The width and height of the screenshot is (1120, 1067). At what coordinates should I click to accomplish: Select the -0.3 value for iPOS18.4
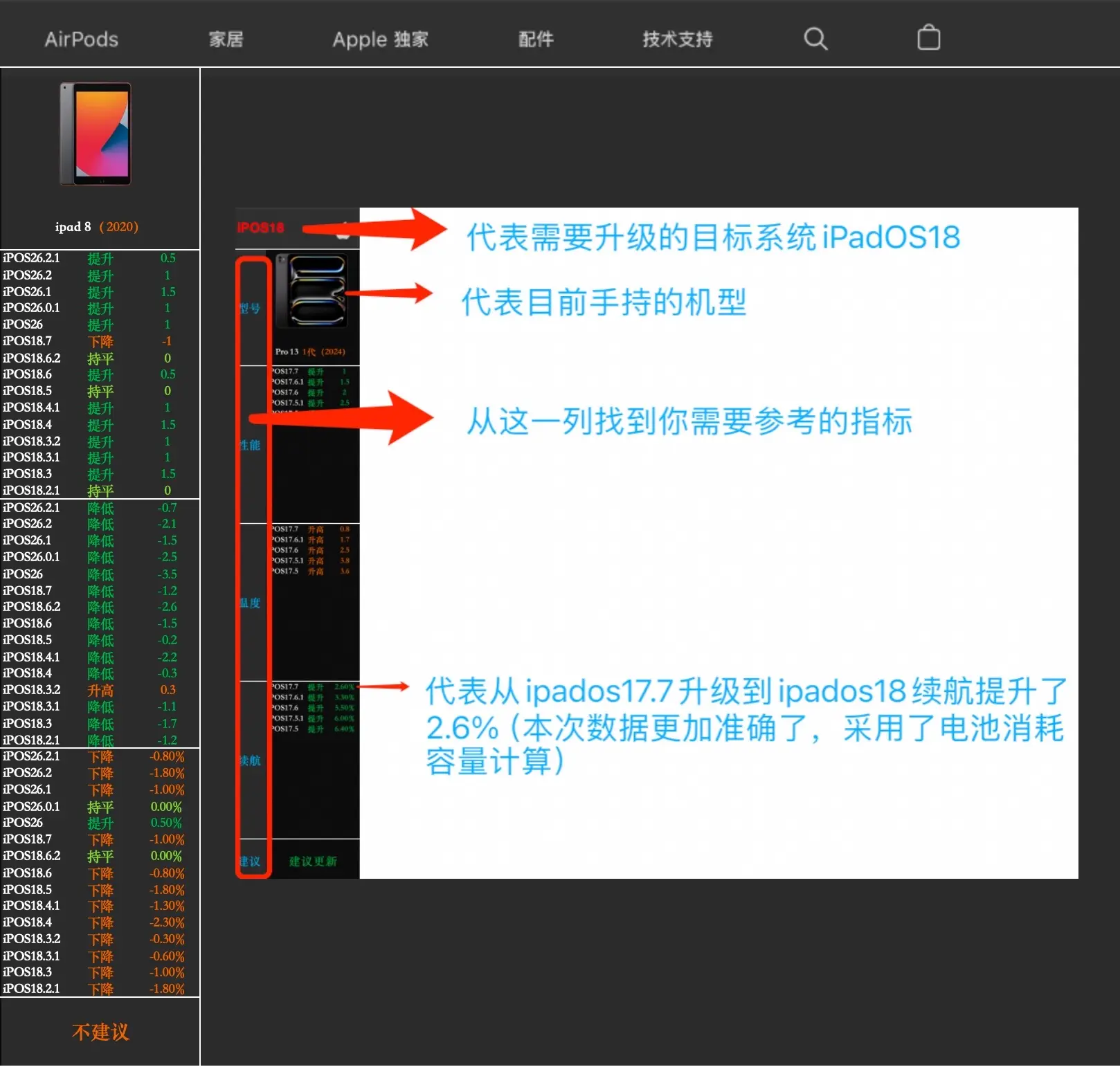pos(167,673)
